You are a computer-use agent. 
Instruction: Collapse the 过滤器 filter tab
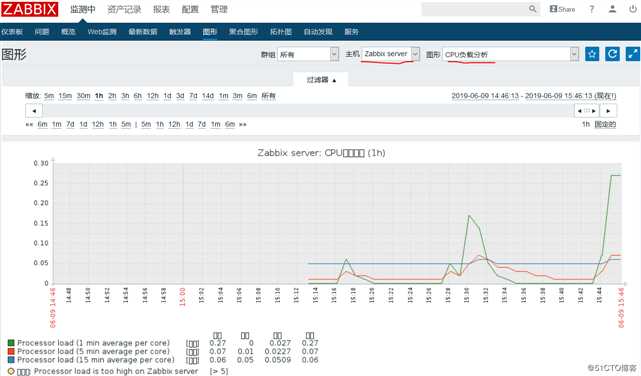[x=321, y=80]
